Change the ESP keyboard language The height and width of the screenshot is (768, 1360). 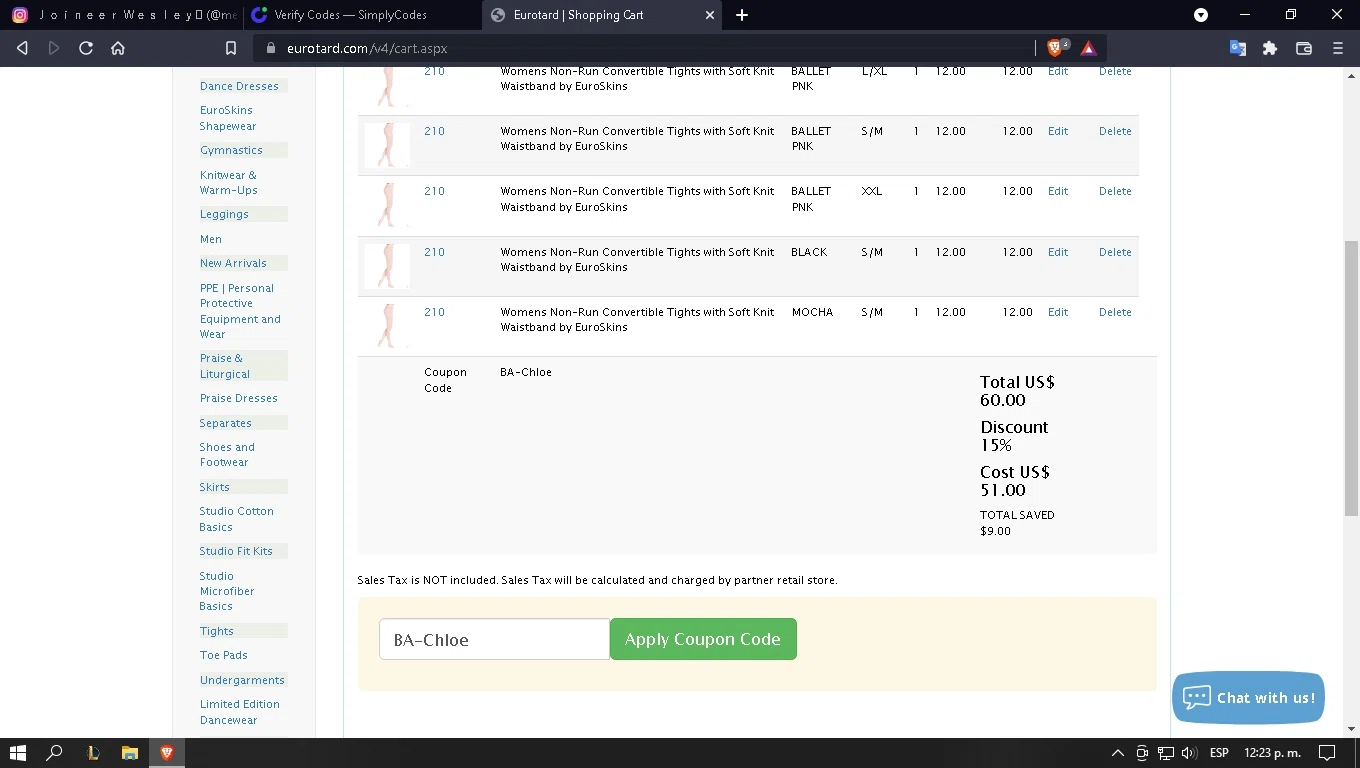(1219, 753)
